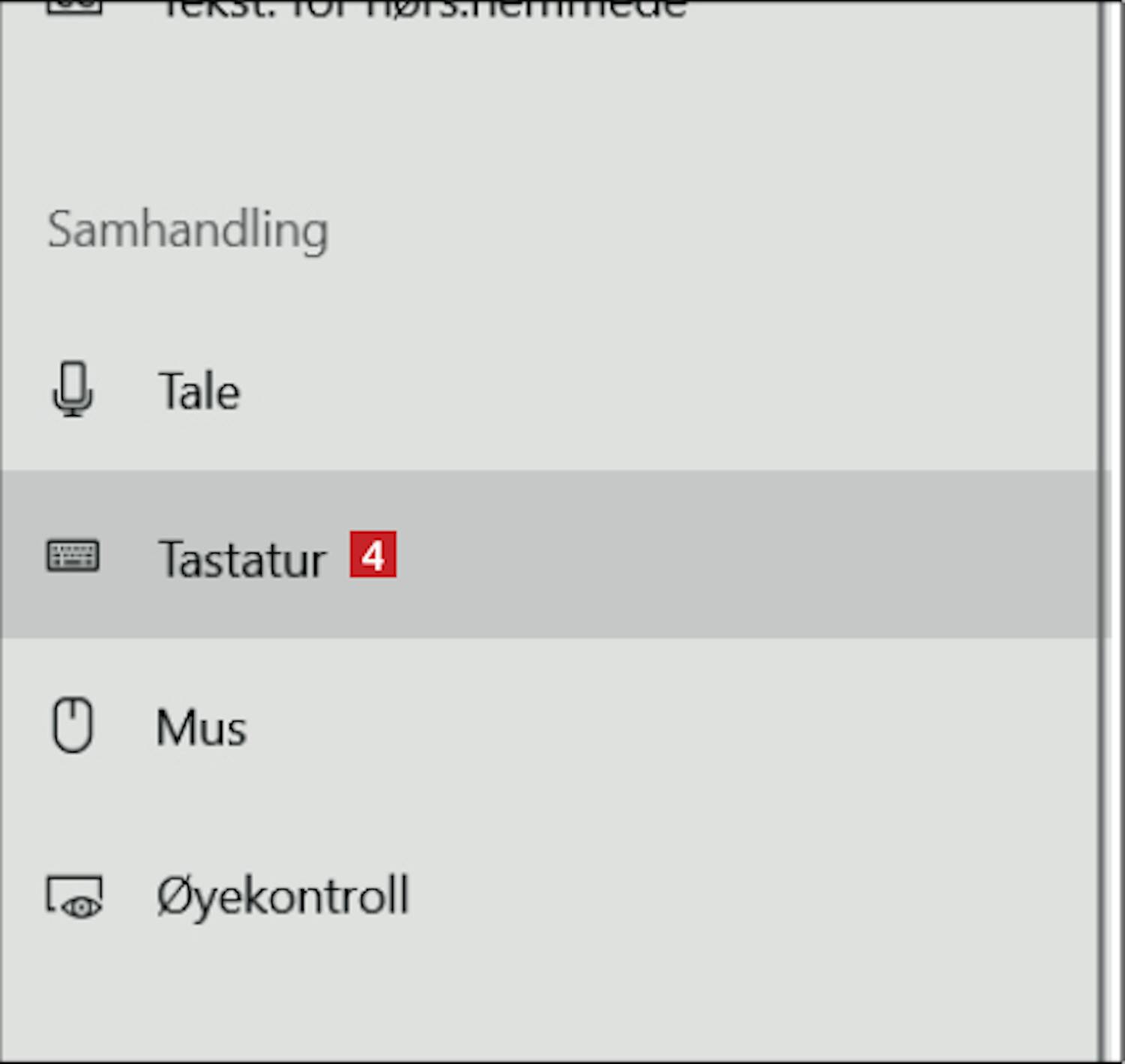This screenshot has width=1125, height=1064.
Task: Click the keyboard icon beside Tastatur
Action: [x=73, y=556]
